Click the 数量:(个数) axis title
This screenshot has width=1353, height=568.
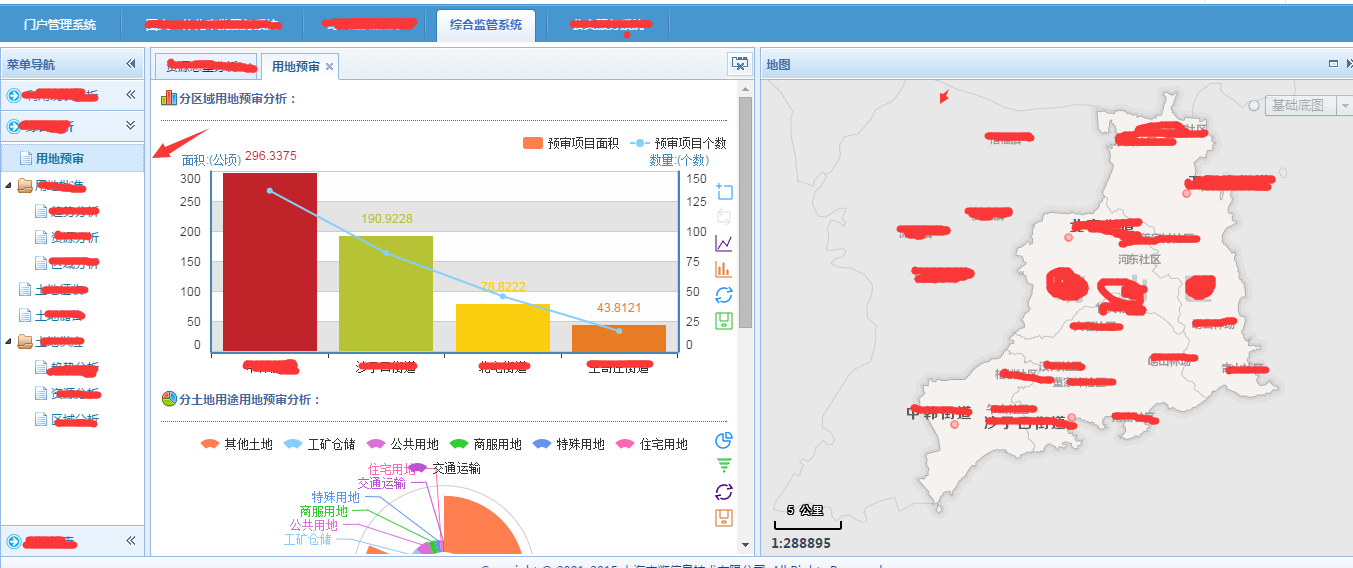[678, 160]
